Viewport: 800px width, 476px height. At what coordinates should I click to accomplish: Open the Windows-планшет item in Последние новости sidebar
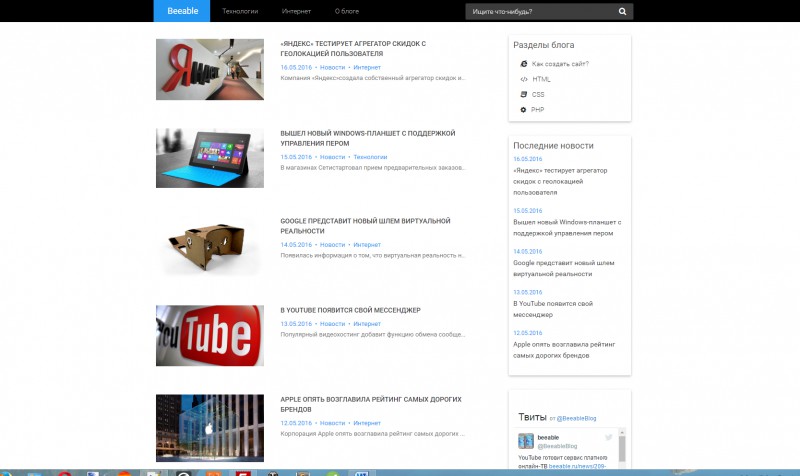[x=567, y=228]
